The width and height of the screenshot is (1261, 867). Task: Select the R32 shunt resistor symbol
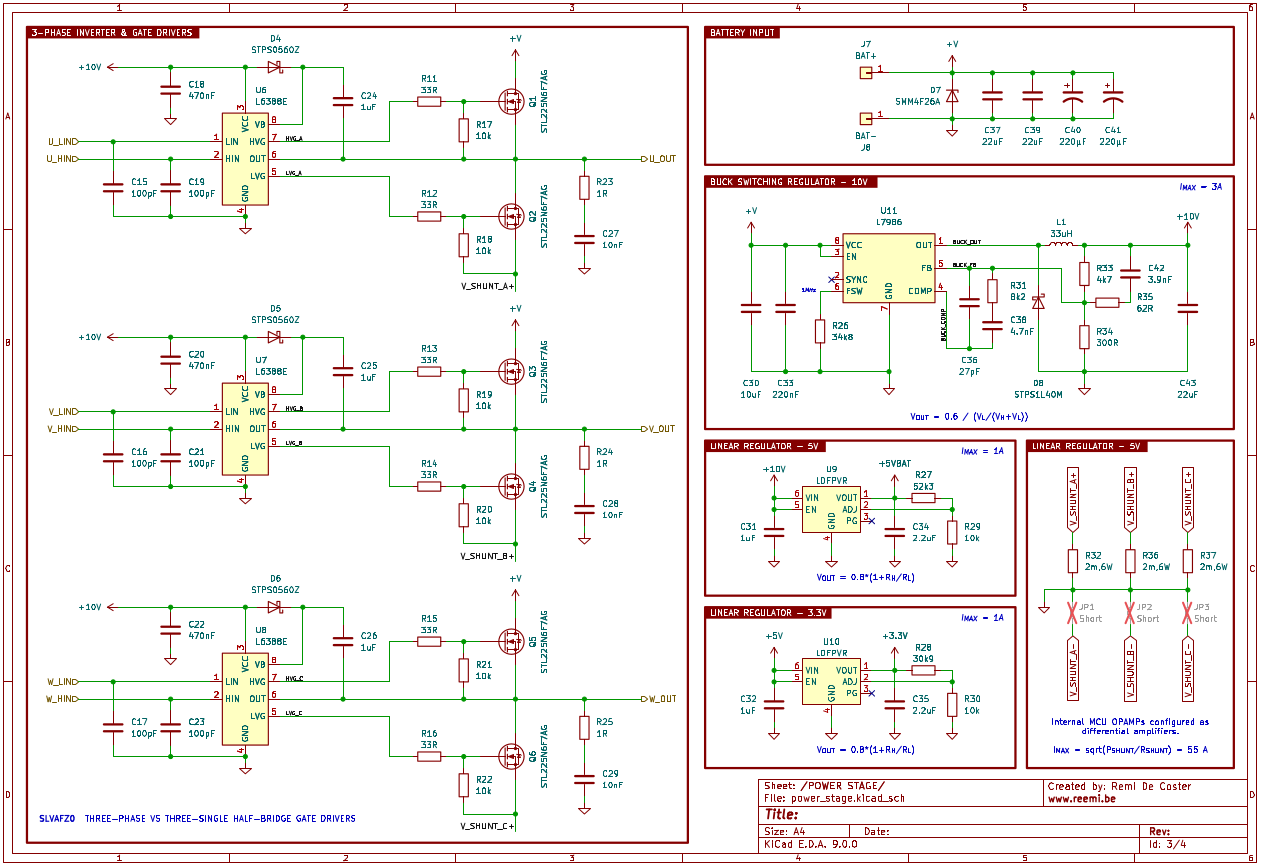pyautogui.click(x=1072, y=561)
